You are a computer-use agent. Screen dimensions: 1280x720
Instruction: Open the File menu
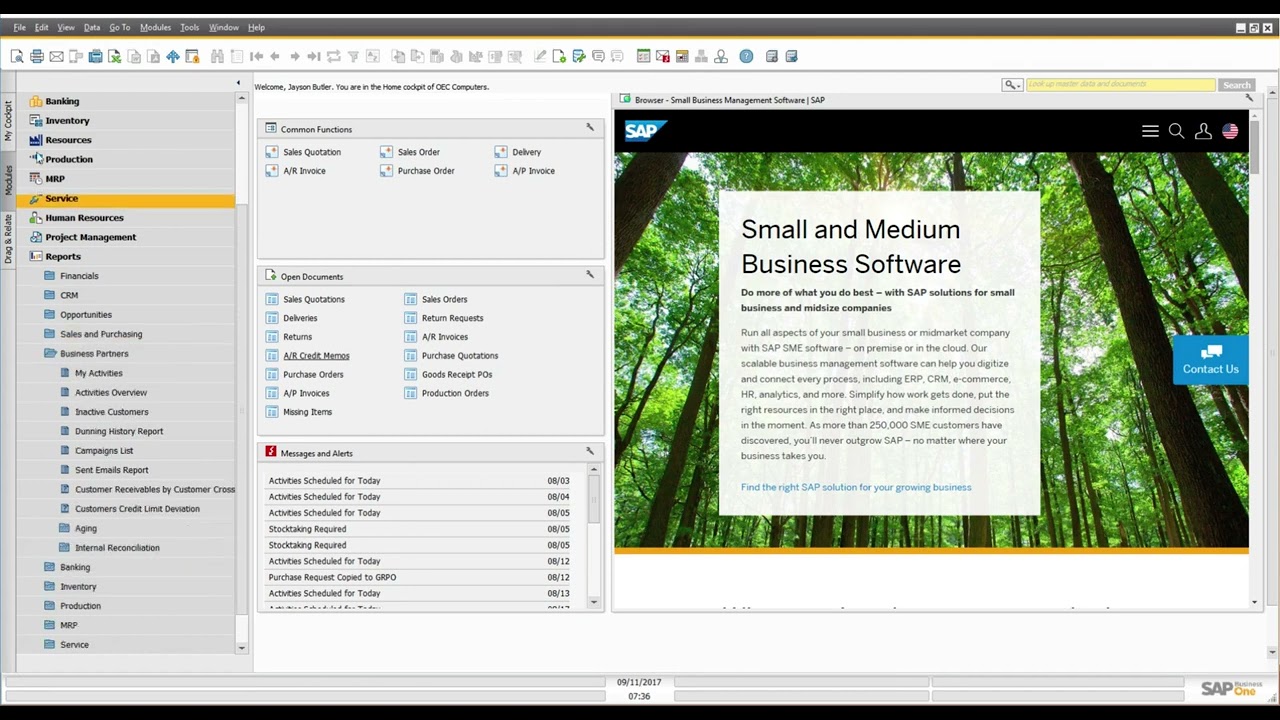click(19, 27)
